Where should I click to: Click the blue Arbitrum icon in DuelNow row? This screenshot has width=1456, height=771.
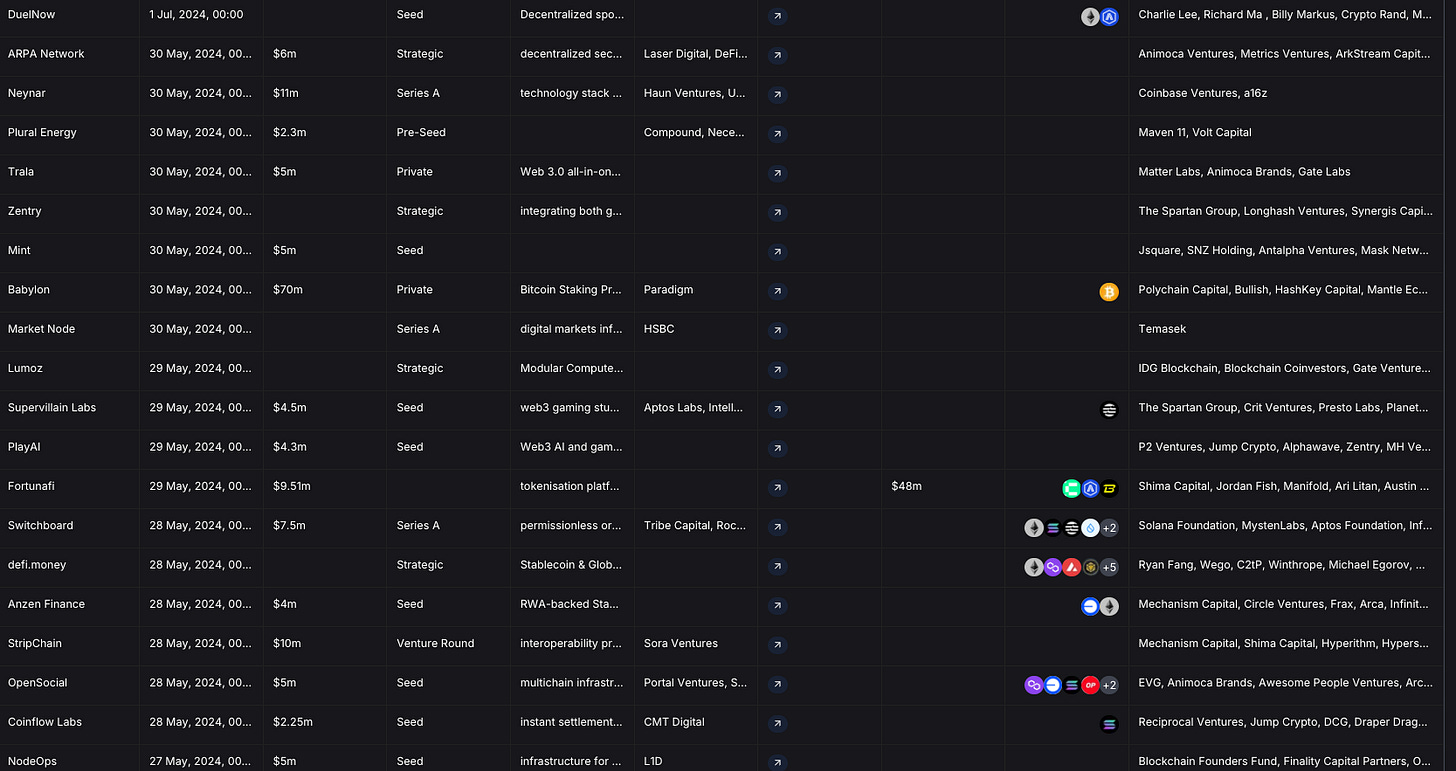pyautogui.click(x=1109, y=17)
